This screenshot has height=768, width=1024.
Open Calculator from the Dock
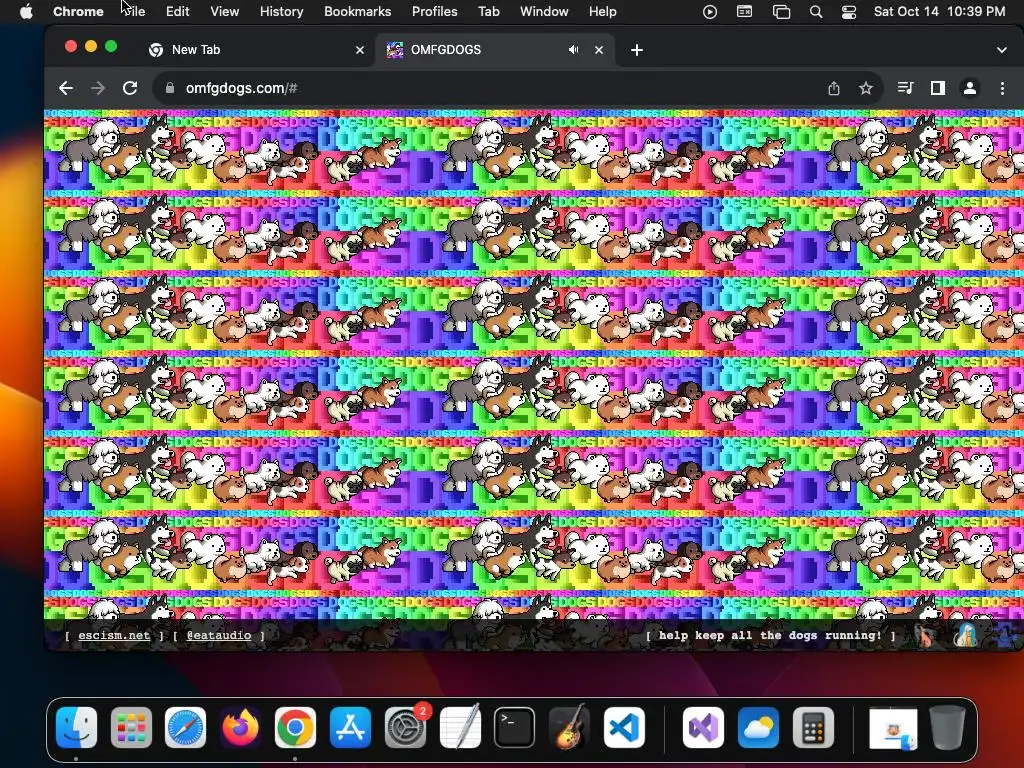click(813, 727)
